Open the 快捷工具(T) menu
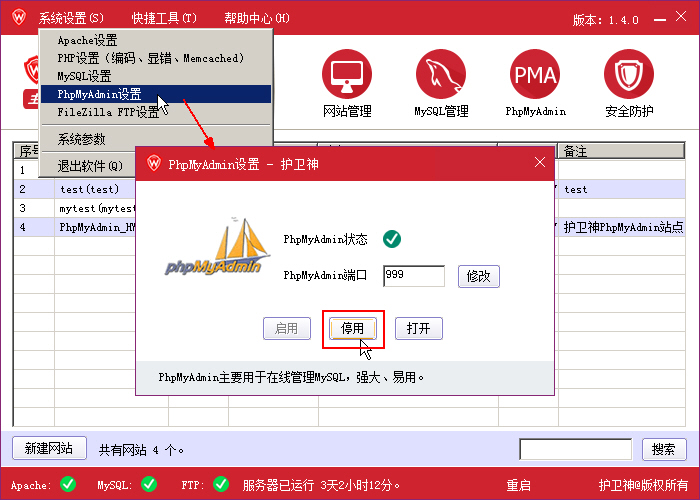The height and width of the screenshot is (500, 700). (x=164, y=18)
